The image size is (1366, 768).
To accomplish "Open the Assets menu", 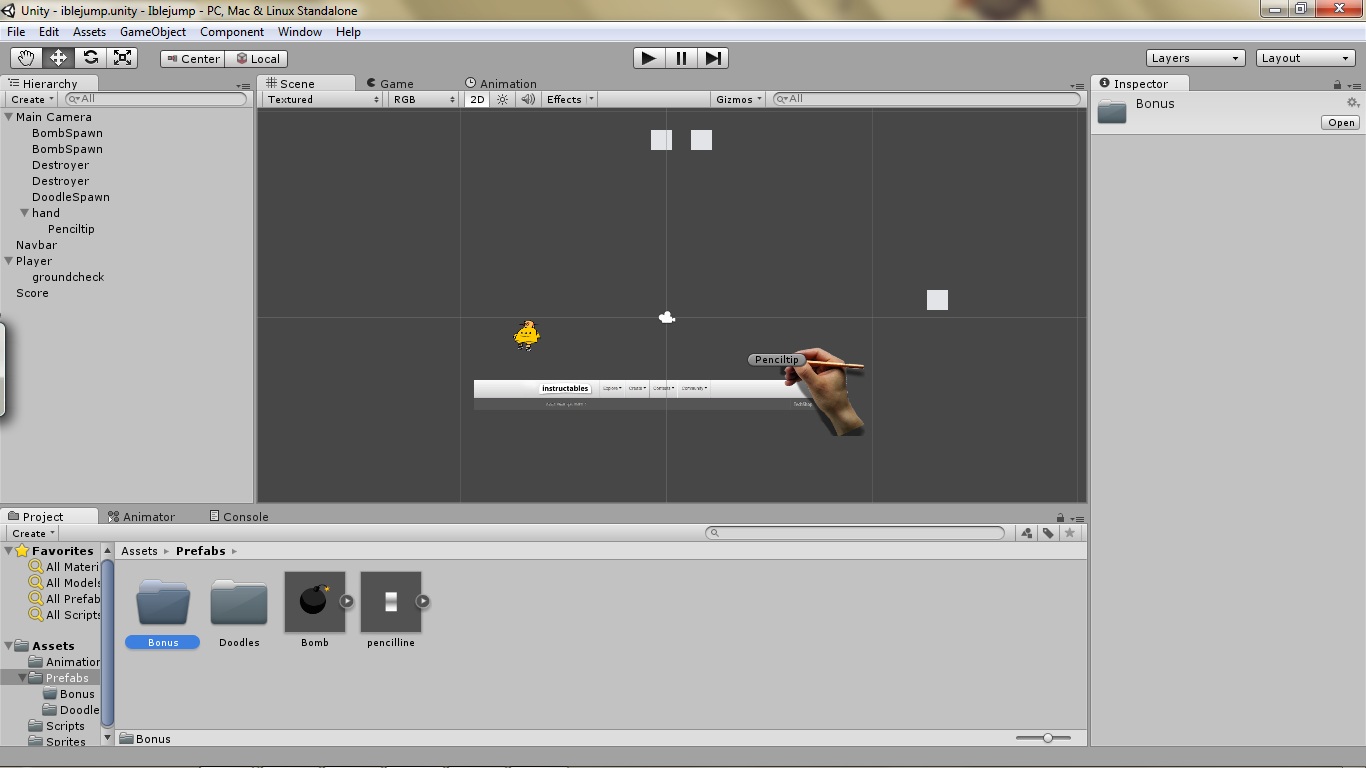I will tap(89, 32).
